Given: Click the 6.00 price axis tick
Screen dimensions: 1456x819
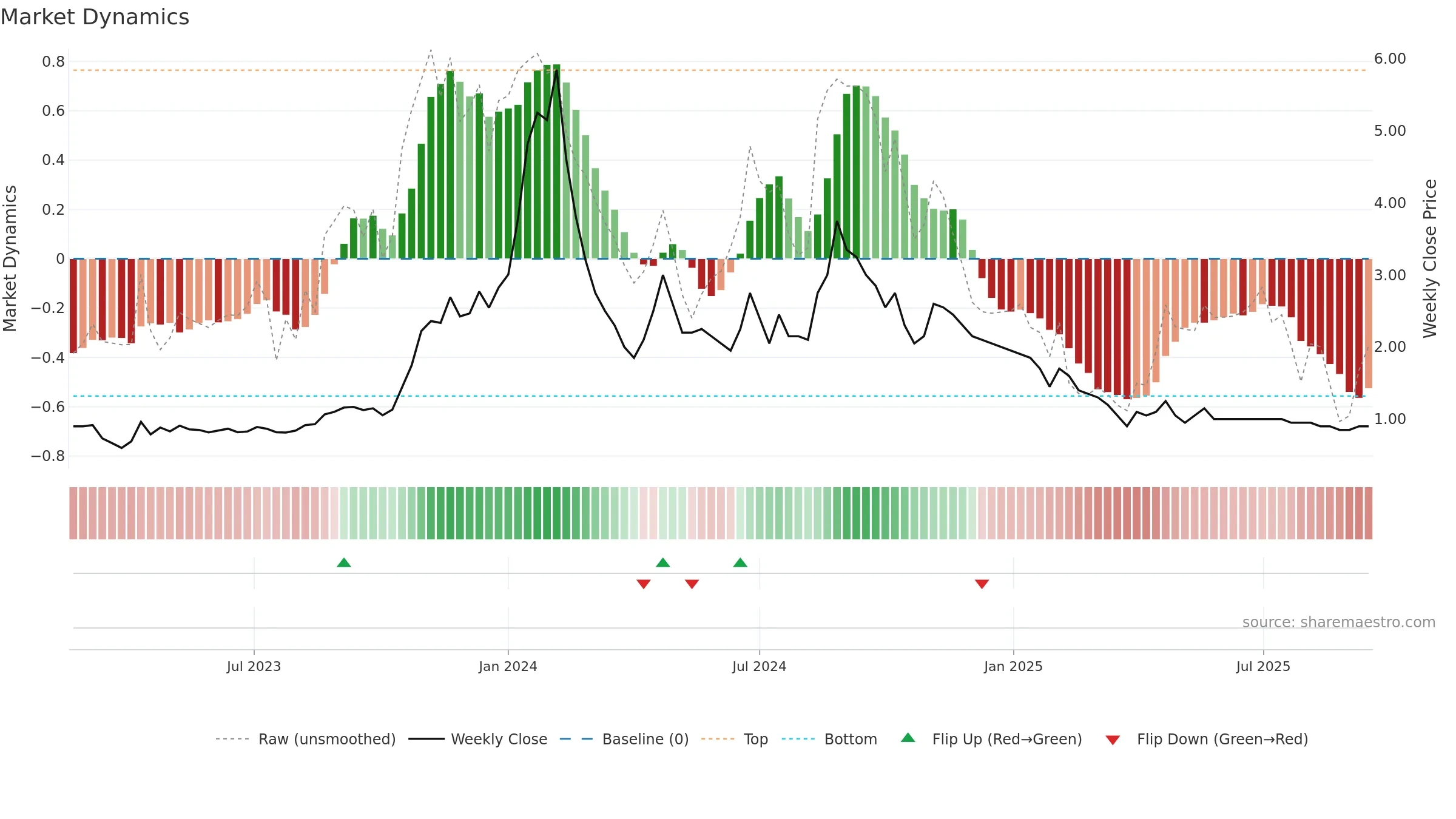Looking at the screenshot, I should tap(1390, 59).
